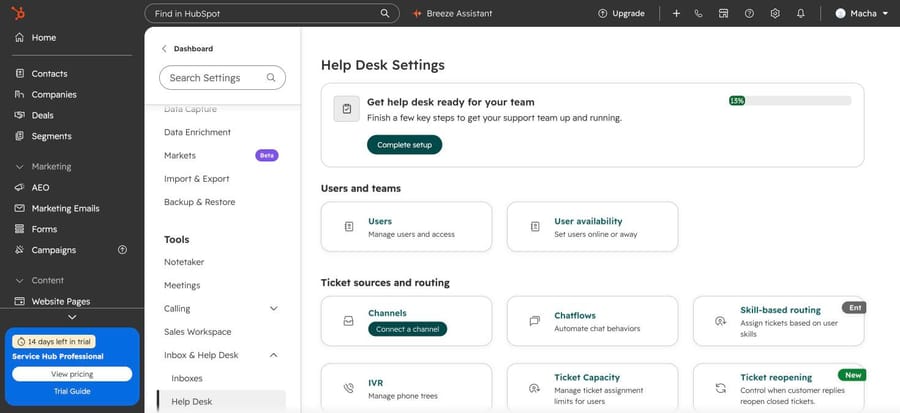Open Markets settings
This screenshot has width=900, height=413.
[x=180, y=155]
